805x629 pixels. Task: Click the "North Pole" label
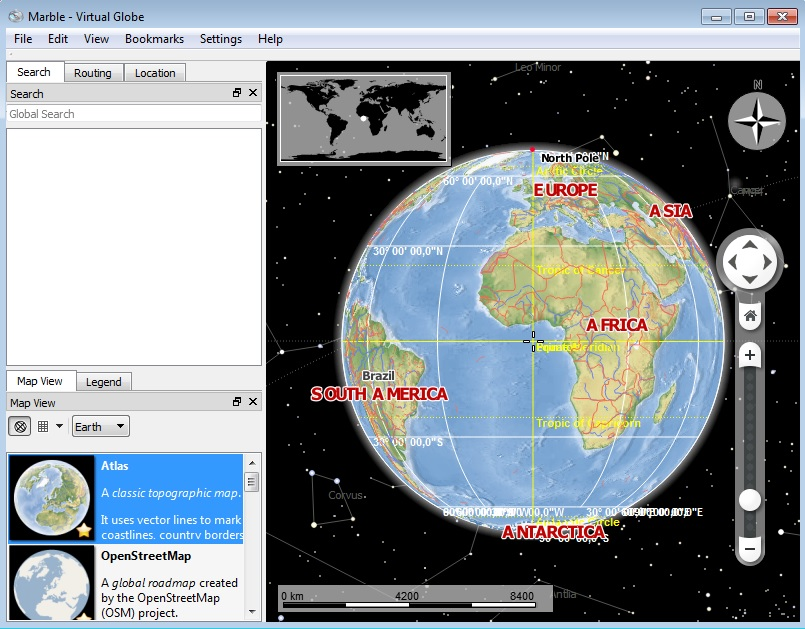pyautogui.click(x=570, y=158)
